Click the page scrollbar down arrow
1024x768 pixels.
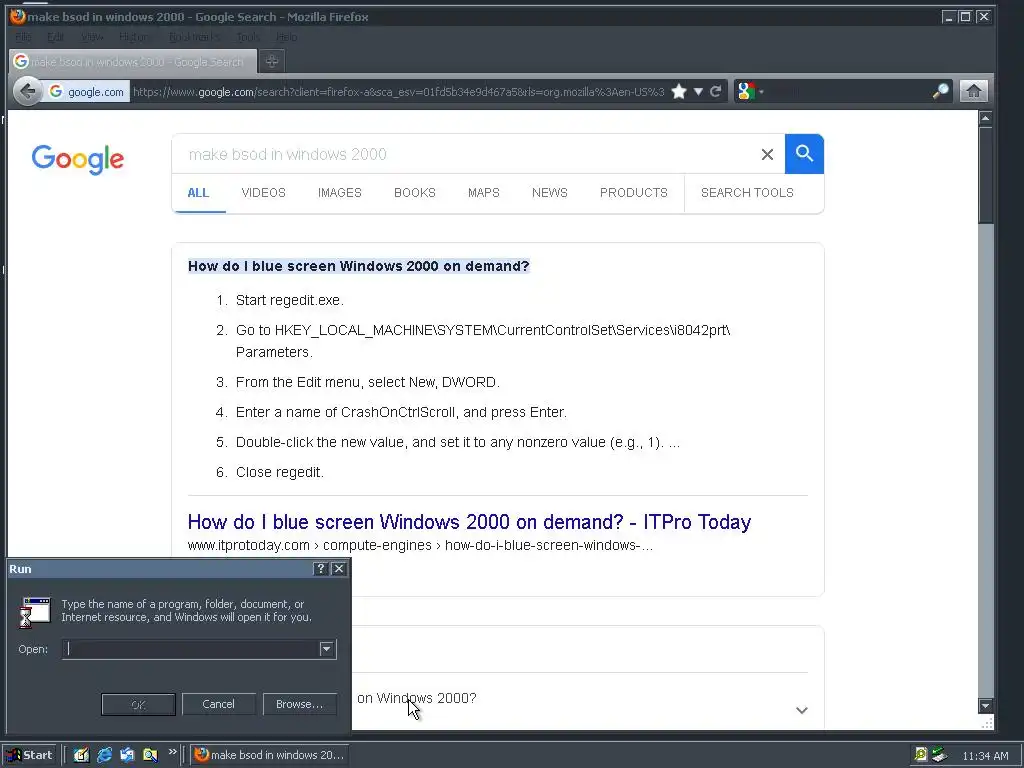[x=985, y=705]
